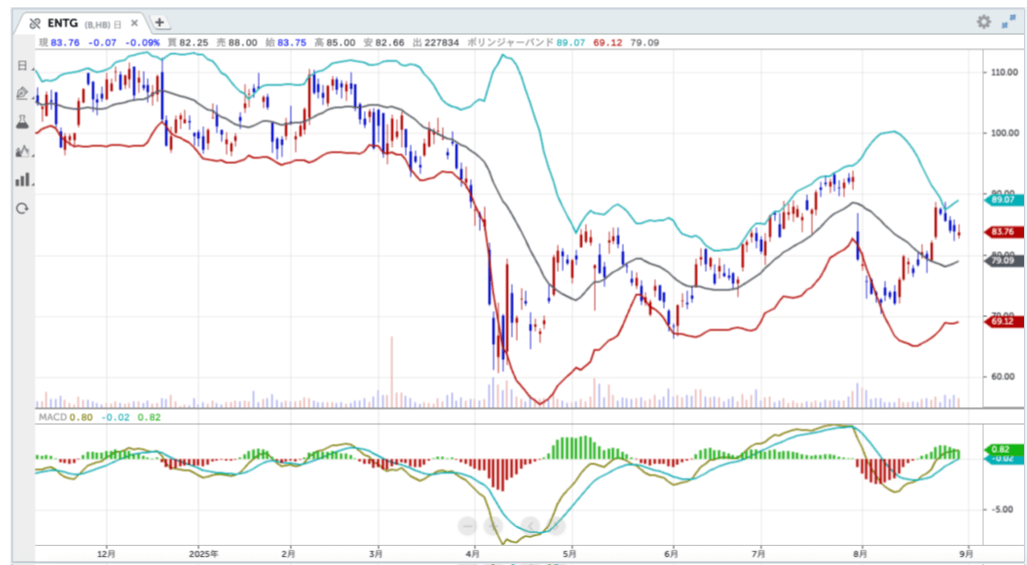Click the link icon on the ENTG tab
The height and width of the screenshot is (565, 1027).
point(35,22)
